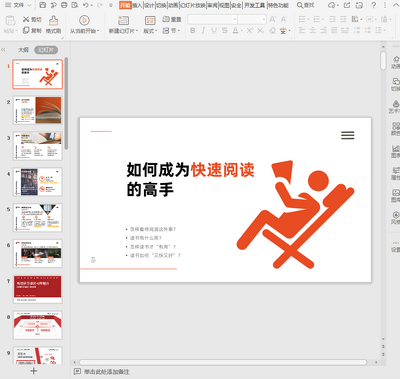The height and width of the screenshot is (379, 400).
Task: Click the 剪切 (Cut) scissors icon
Action: click(x=26, y=20)
